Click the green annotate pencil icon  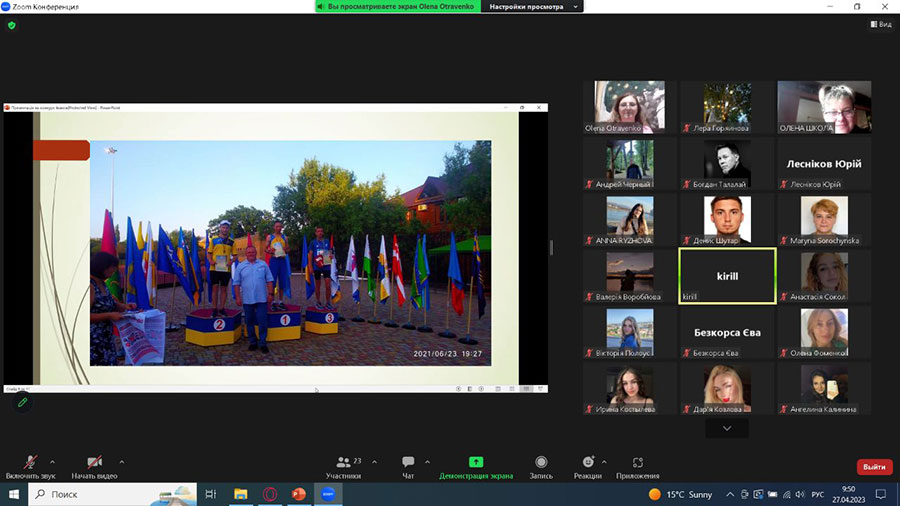[22, 402]
